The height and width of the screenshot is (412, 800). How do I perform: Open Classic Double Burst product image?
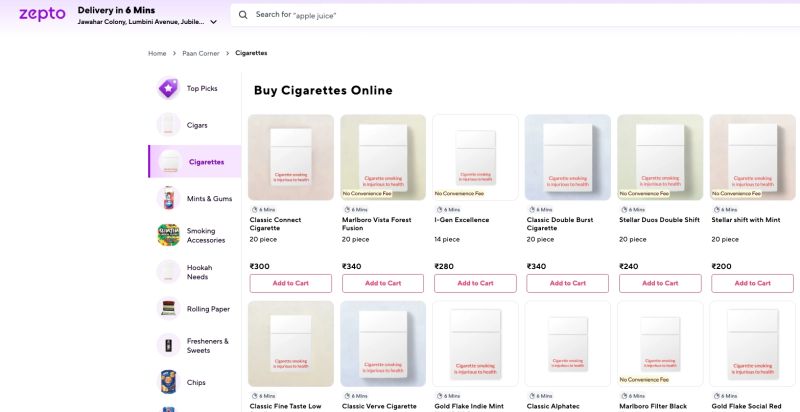[568, 157]
